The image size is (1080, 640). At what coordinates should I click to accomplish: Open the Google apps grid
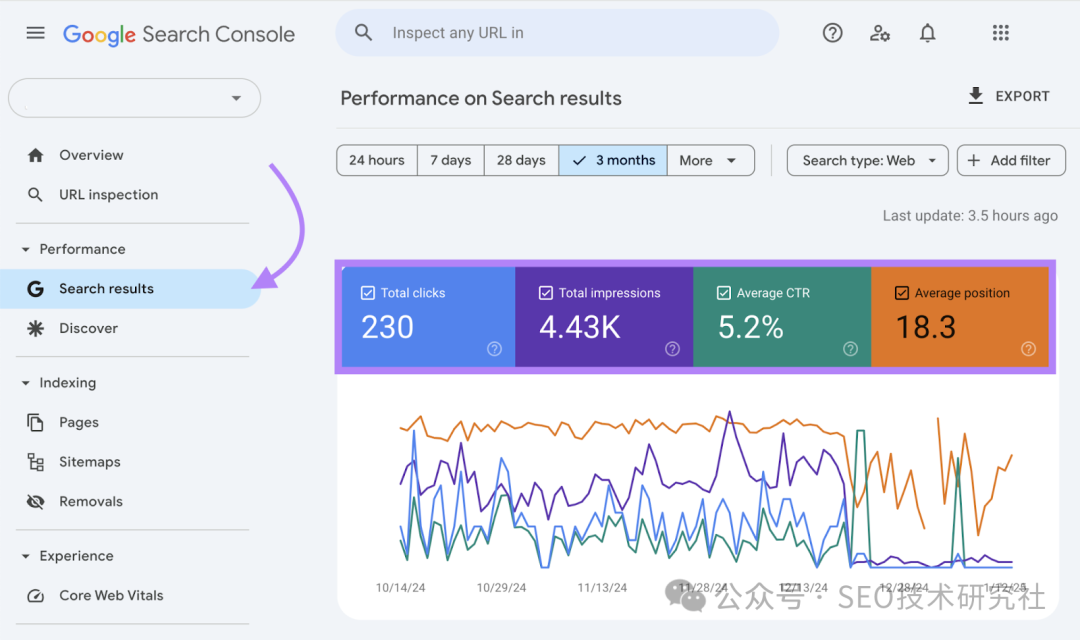pyautogui.click(x=1001, y=33)
